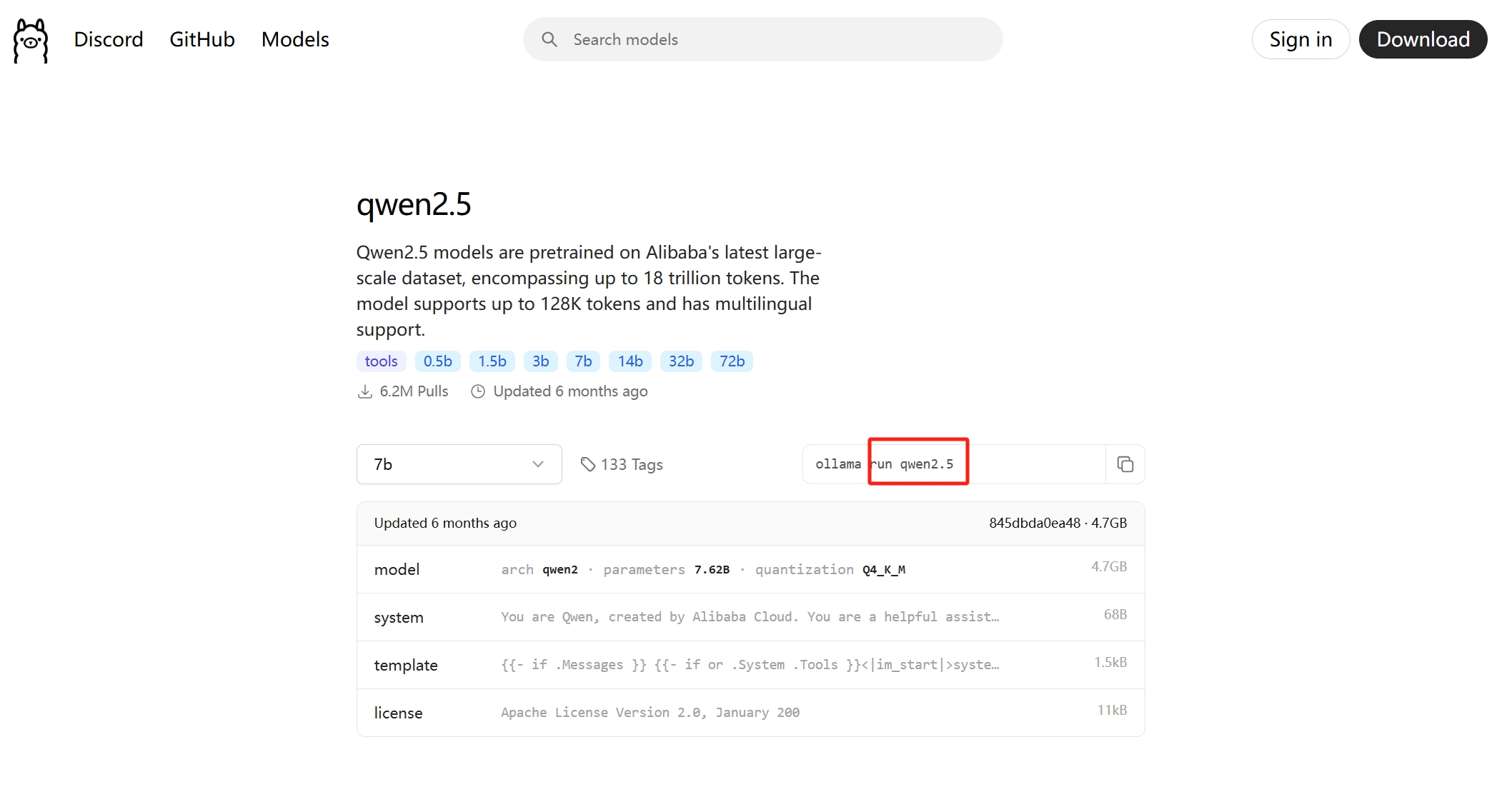This screenshot has height=787, width=1512.
Task: Click the chevron arrow in size selector
Action: pos(538,464)
